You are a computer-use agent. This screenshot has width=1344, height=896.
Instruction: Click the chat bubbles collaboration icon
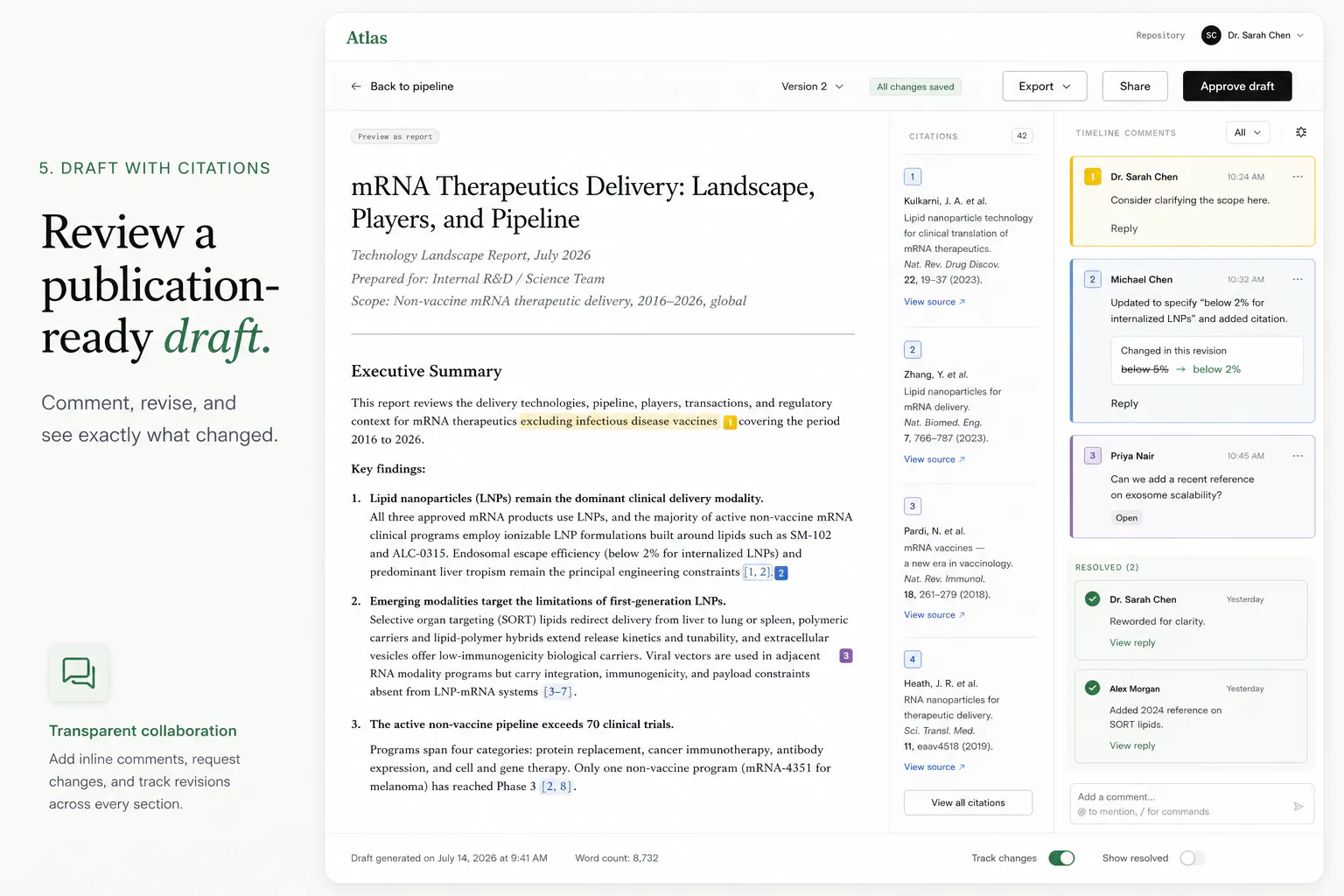pyautogui.click(x=79, y=673)
